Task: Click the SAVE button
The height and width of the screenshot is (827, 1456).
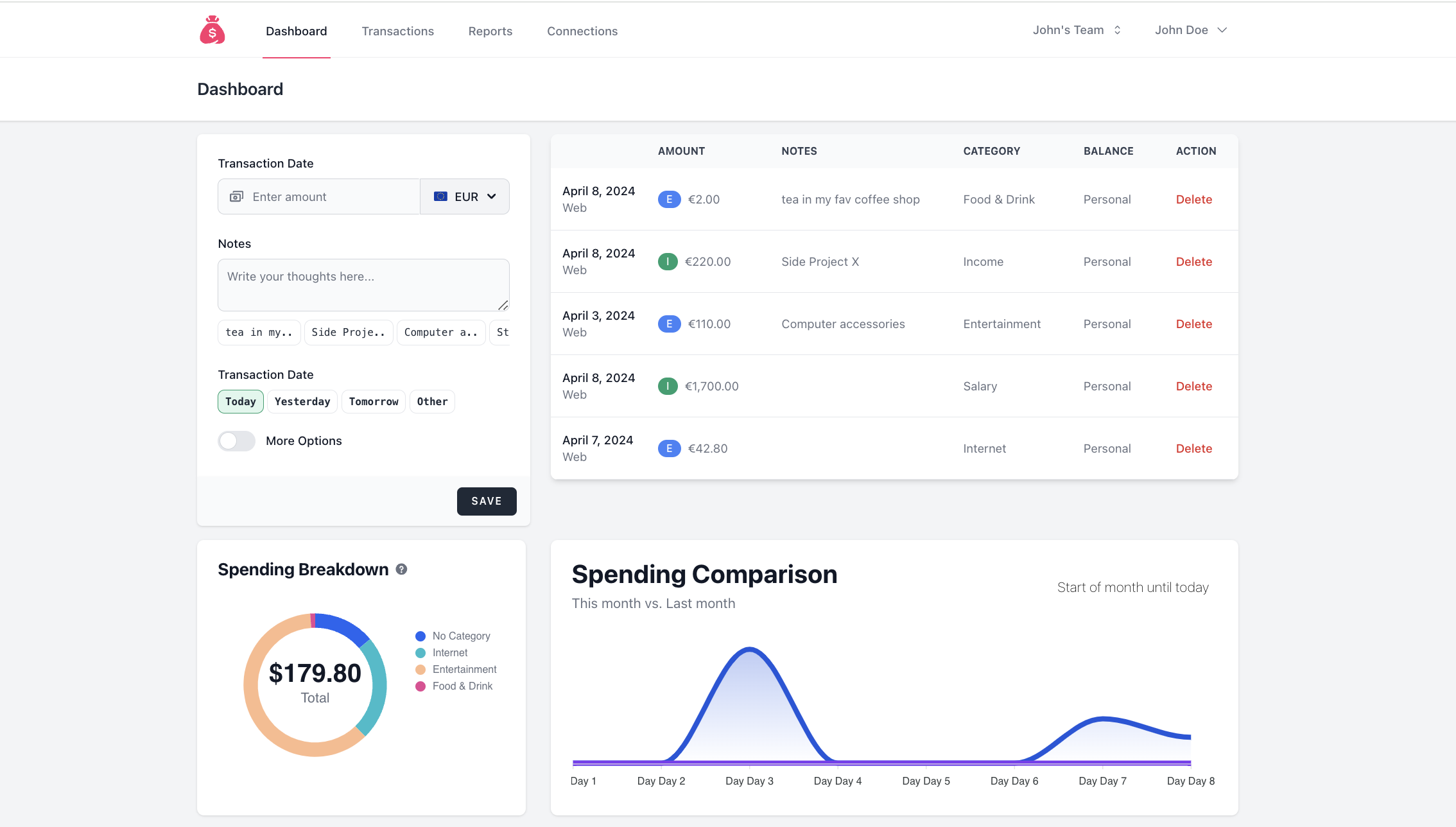Action: [487, 501]
